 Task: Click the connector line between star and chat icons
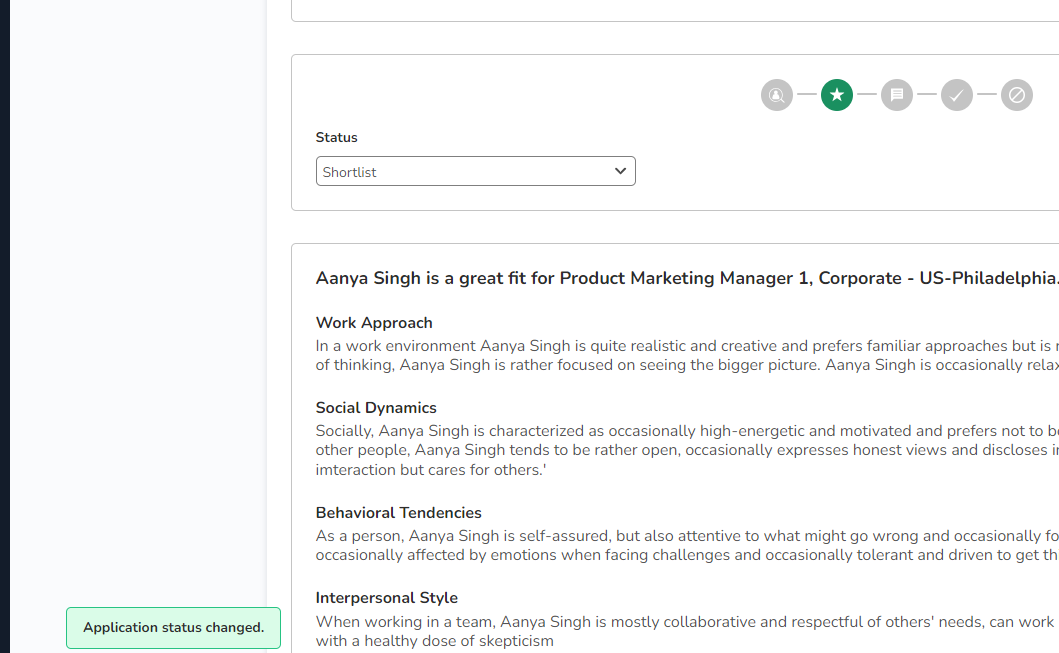[x=867, y=95]
